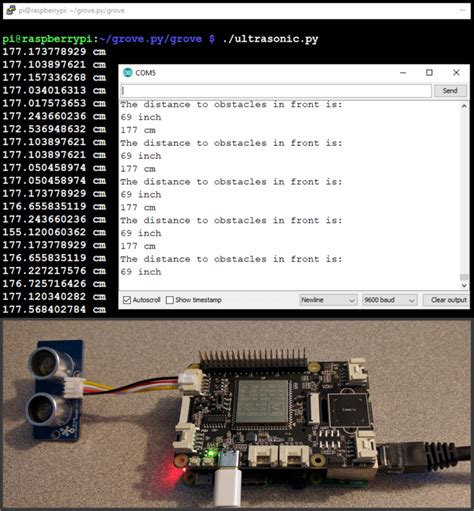474x511 pixels.
Task: Click the 177.568402784 cm reading
Action: pyautogui.click(x=54, y=309)
